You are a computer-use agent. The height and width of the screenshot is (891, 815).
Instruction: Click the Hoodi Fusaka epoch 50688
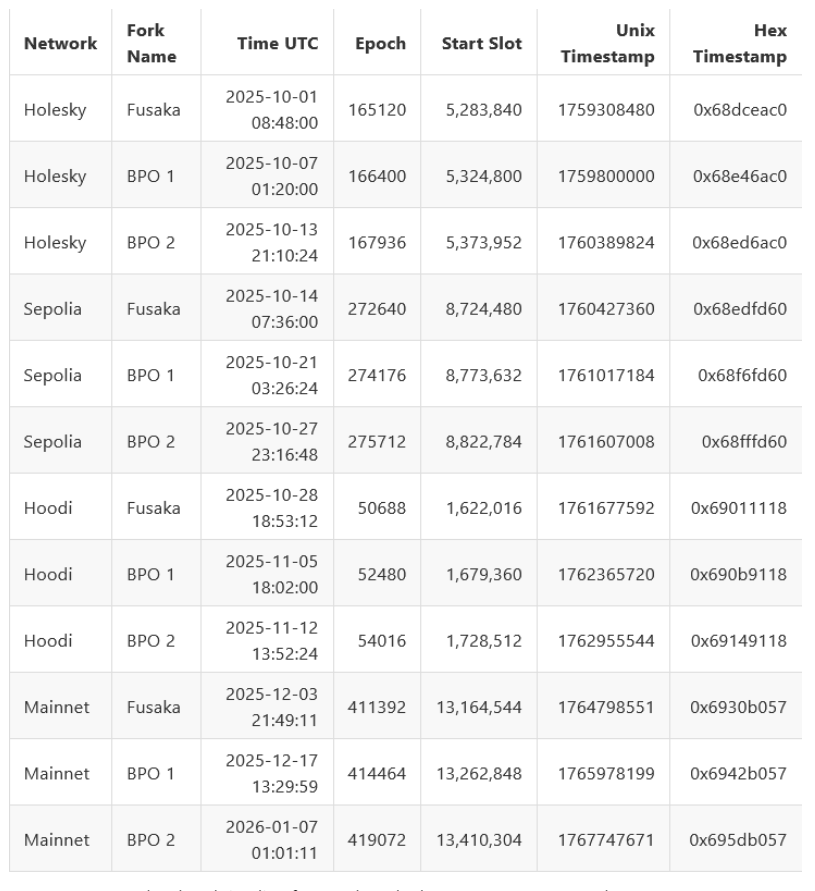(x=381, y=507)
